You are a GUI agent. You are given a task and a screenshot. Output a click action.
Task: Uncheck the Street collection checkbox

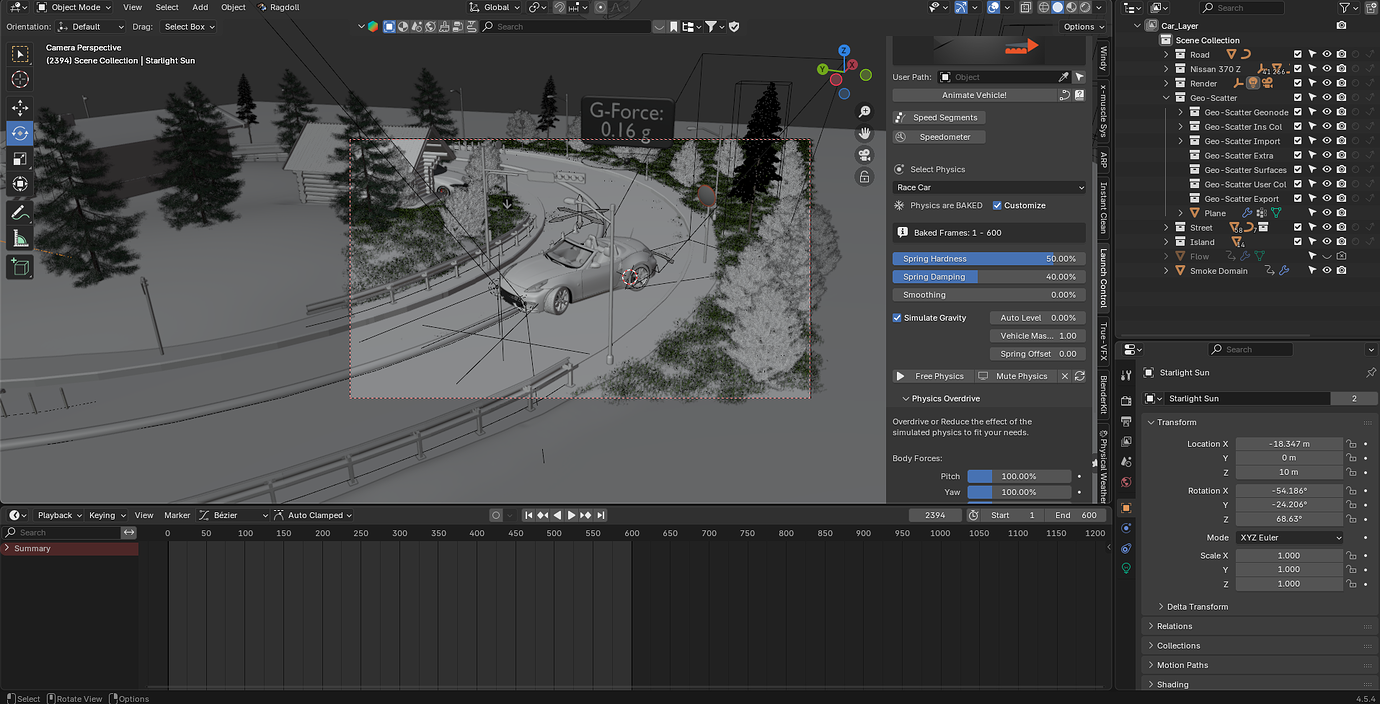click(1298, 228)
